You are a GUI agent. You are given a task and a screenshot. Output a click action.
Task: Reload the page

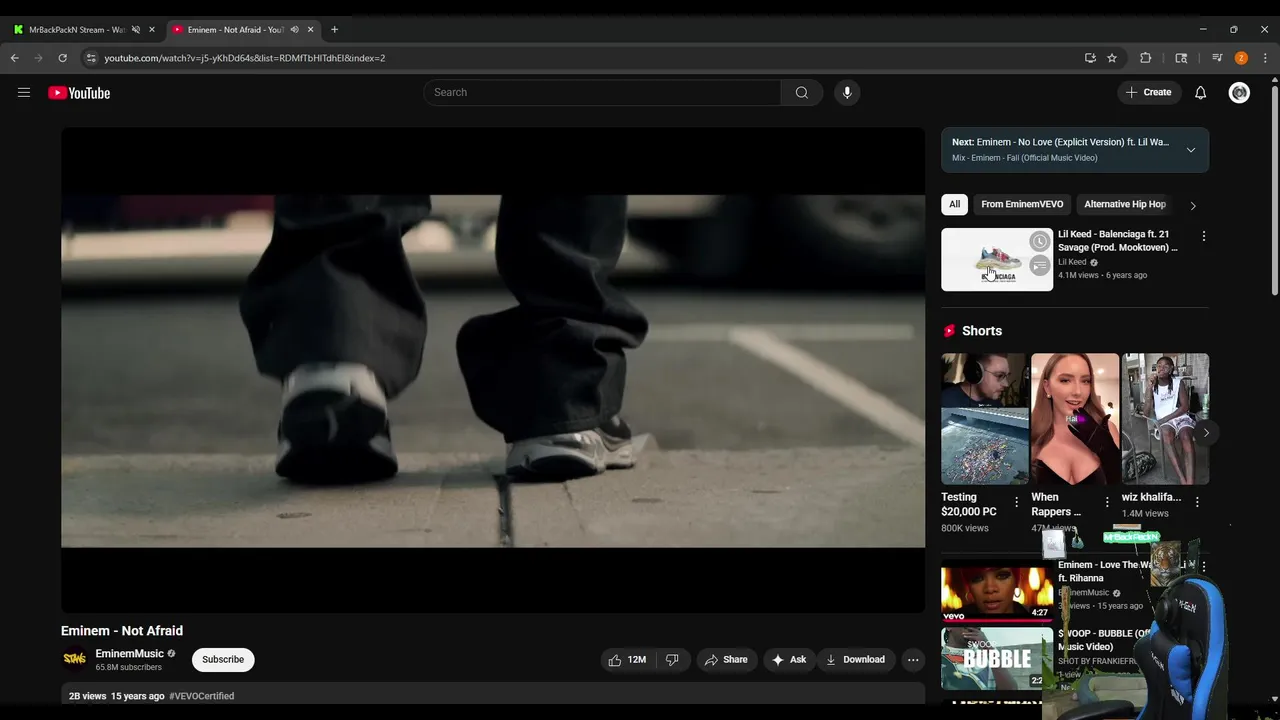pos(62,58)
